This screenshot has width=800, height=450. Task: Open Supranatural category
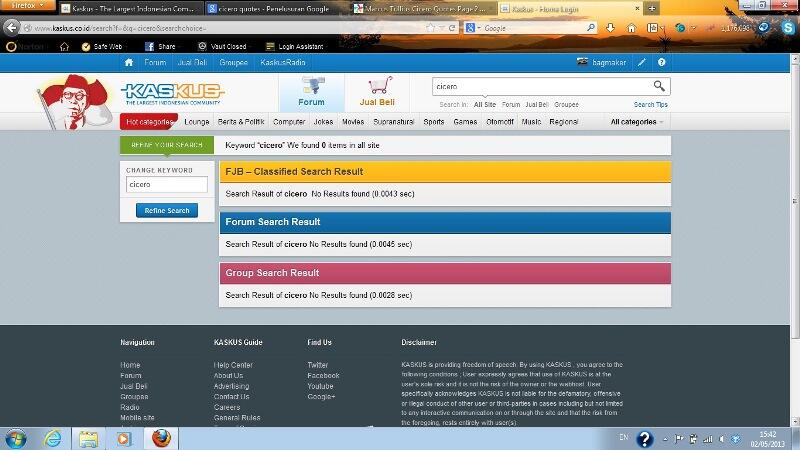393,122
